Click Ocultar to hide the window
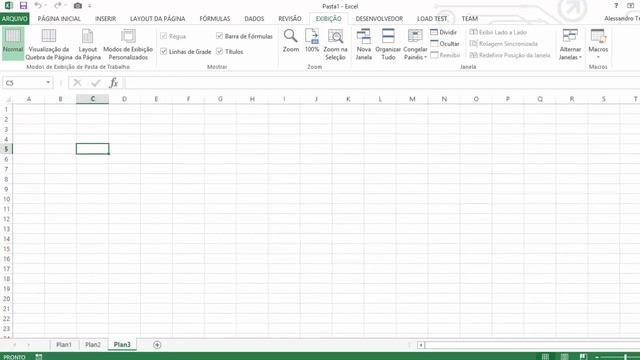The image size is (640, 360). point(445,43)
